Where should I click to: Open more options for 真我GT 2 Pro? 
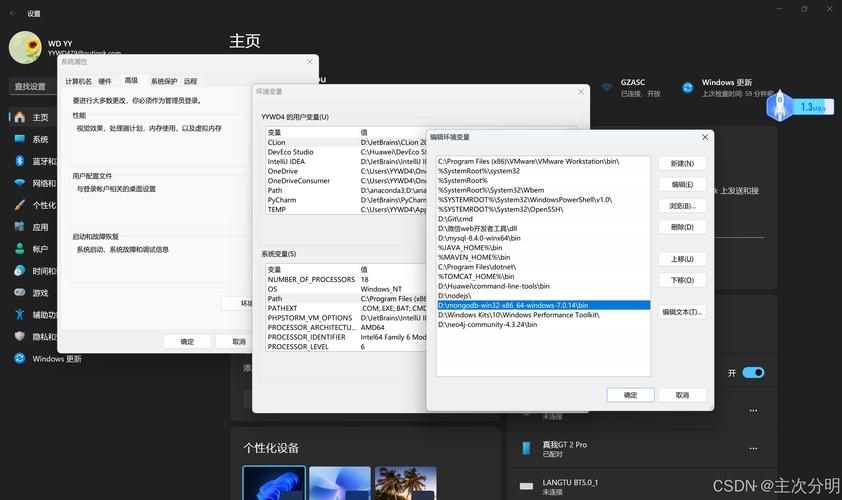tap(753, 448)
